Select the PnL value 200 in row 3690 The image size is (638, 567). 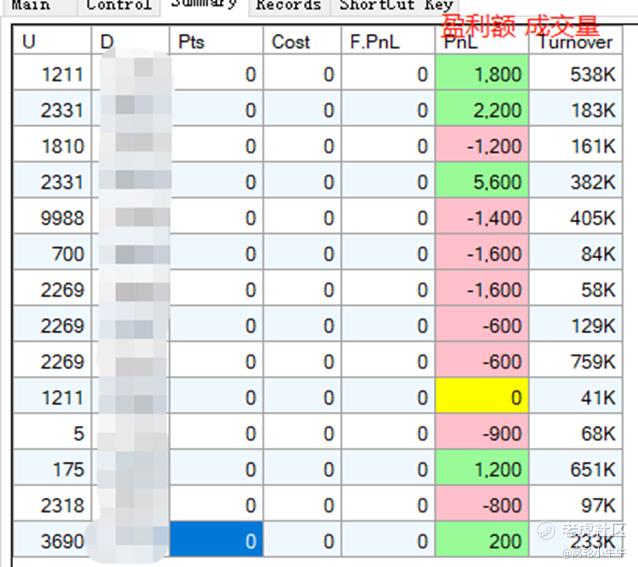(482, 539)
